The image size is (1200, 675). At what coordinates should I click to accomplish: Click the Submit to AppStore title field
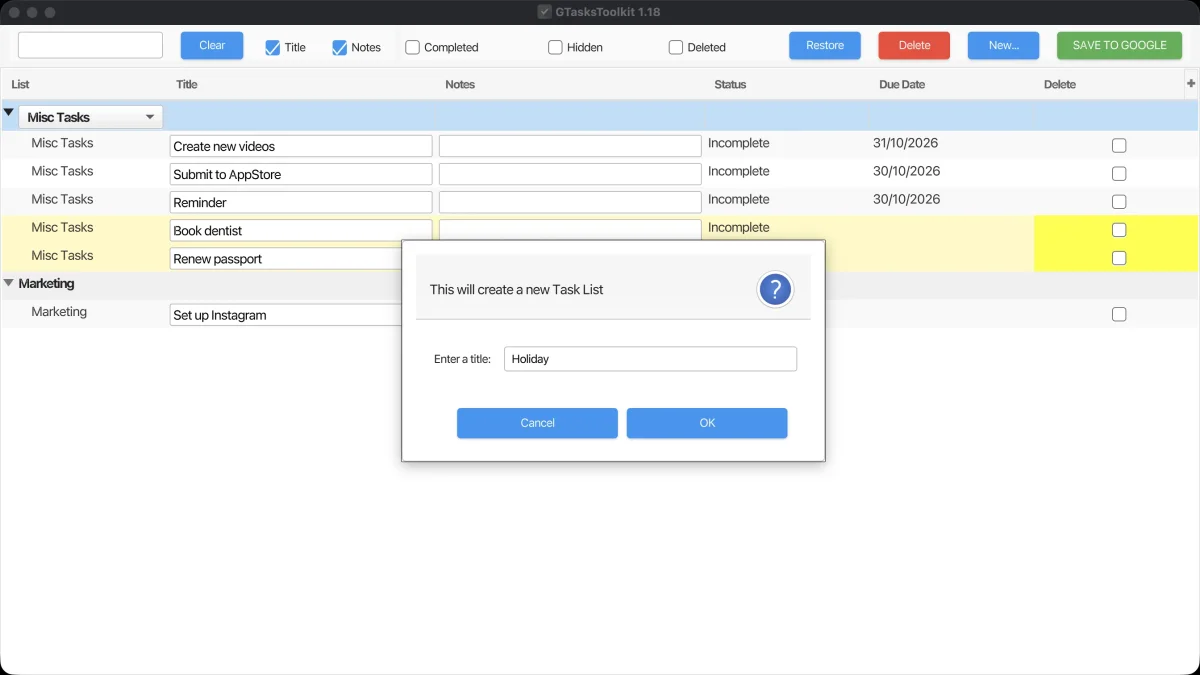tap(301, 174)
